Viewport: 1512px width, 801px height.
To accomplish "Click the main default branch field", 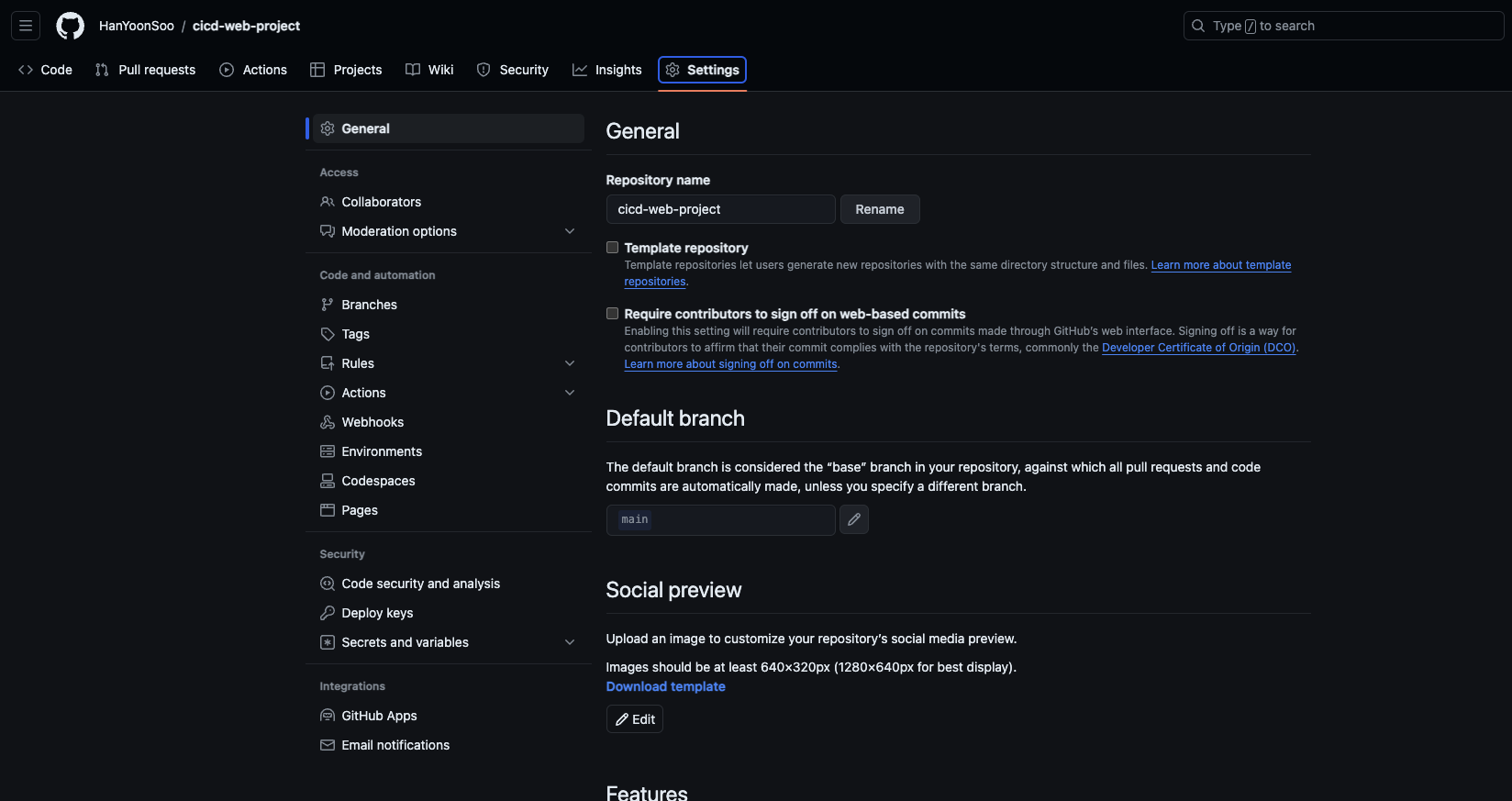I will click(721, 519).
